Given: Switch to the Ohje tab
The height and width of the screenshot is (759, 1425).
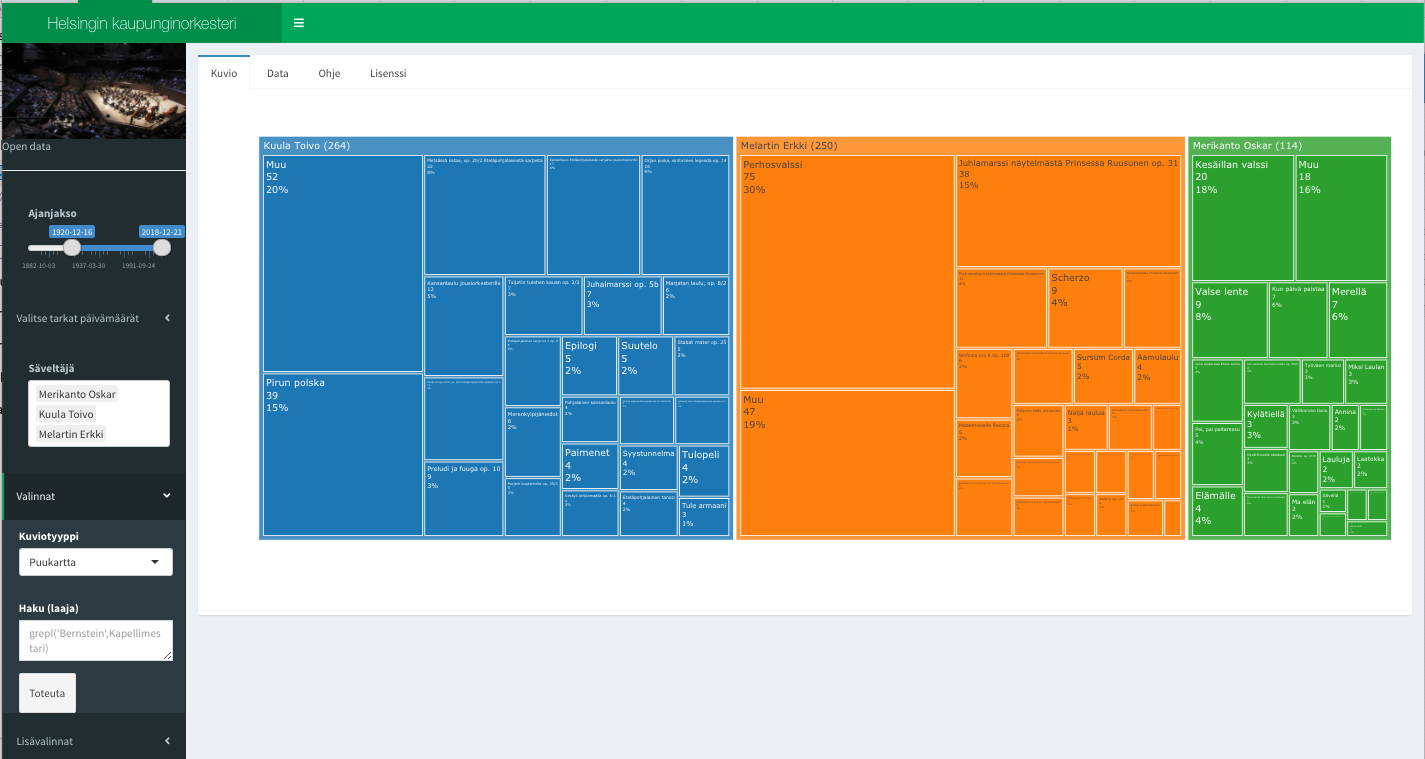Looking at the screenshot, I should point(329,74).
